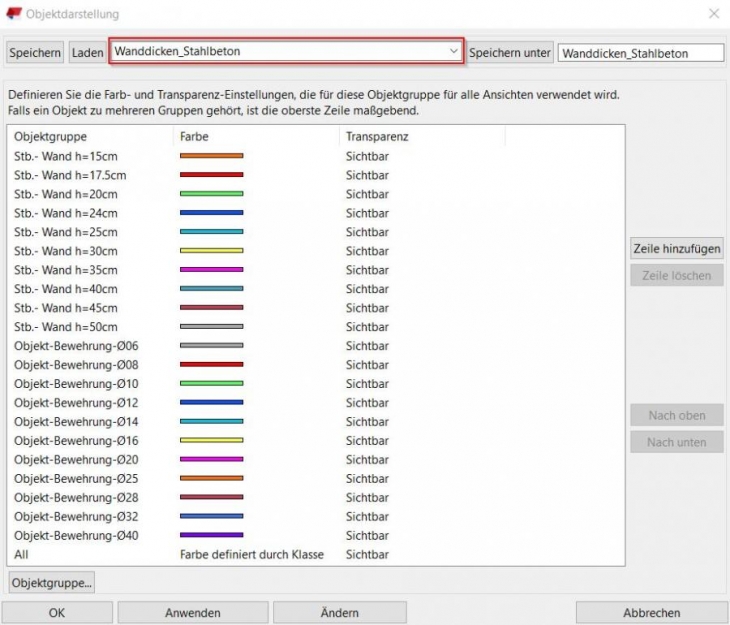Click the Objektdarstellung app icon in title bar
The height and width of the screenshot is (625, 730).
[x=13, y=14]
